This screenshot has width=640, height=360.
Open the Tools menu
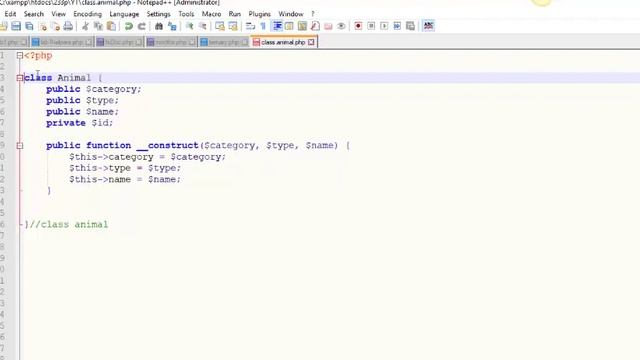pos(186,14)
